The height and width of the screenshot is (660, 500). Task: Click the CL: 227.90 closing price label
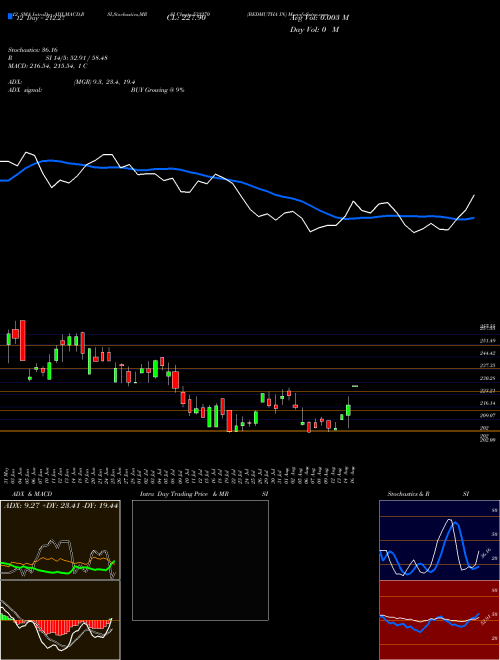click(x=186, y=18)
